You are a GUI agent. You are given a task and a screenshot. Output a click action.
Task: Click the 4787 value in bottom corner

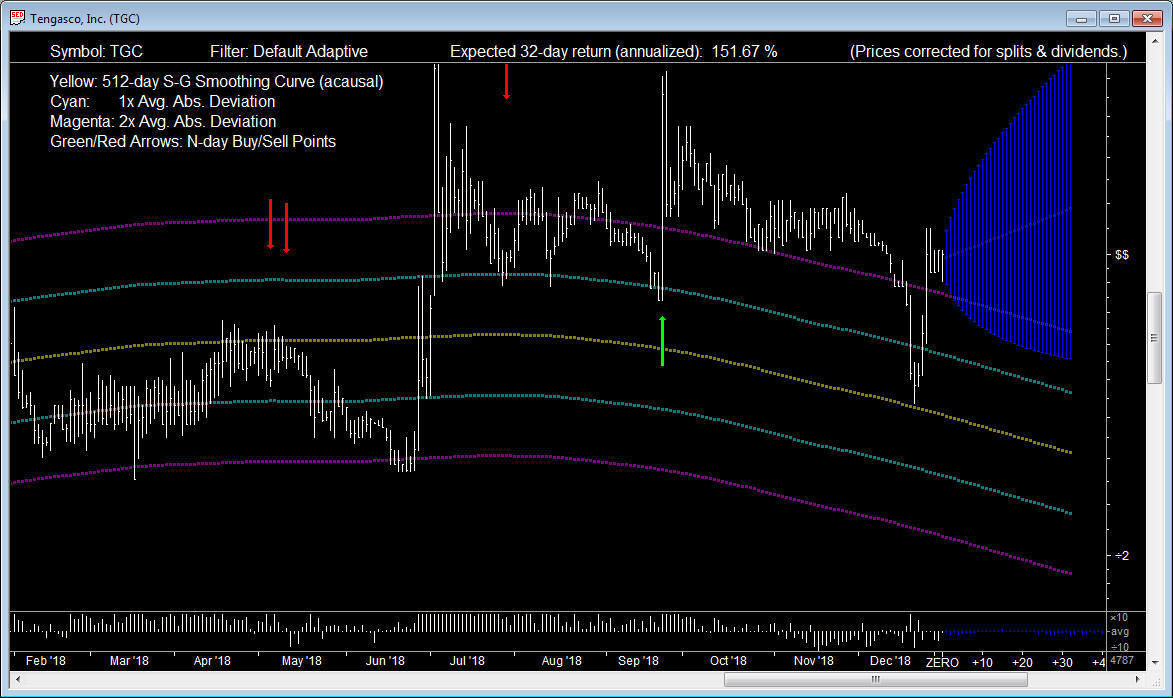[1122, 661]
